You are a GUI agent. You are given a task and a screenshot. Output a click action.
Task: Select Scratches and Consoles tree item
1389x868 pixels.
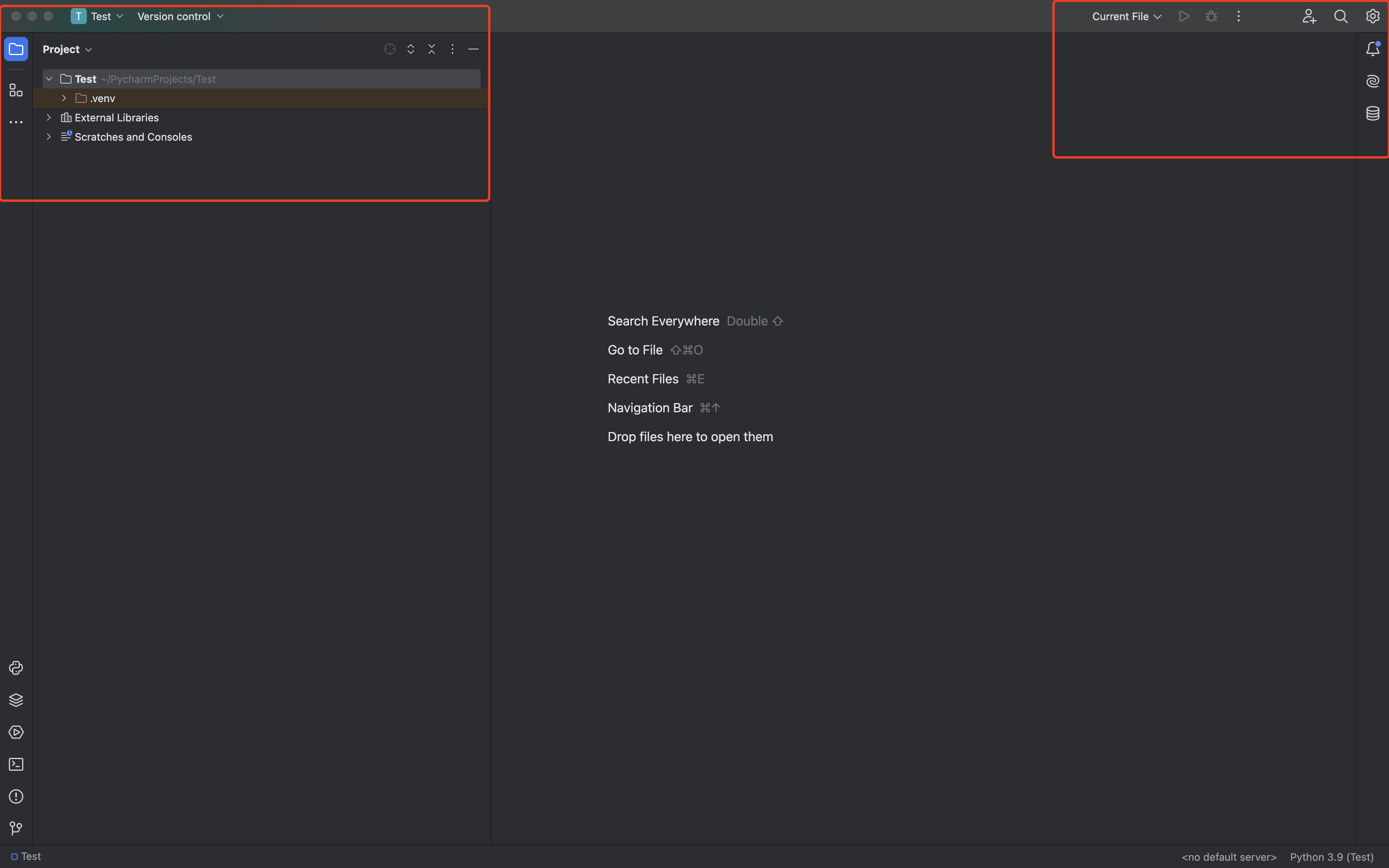[133, 137]
